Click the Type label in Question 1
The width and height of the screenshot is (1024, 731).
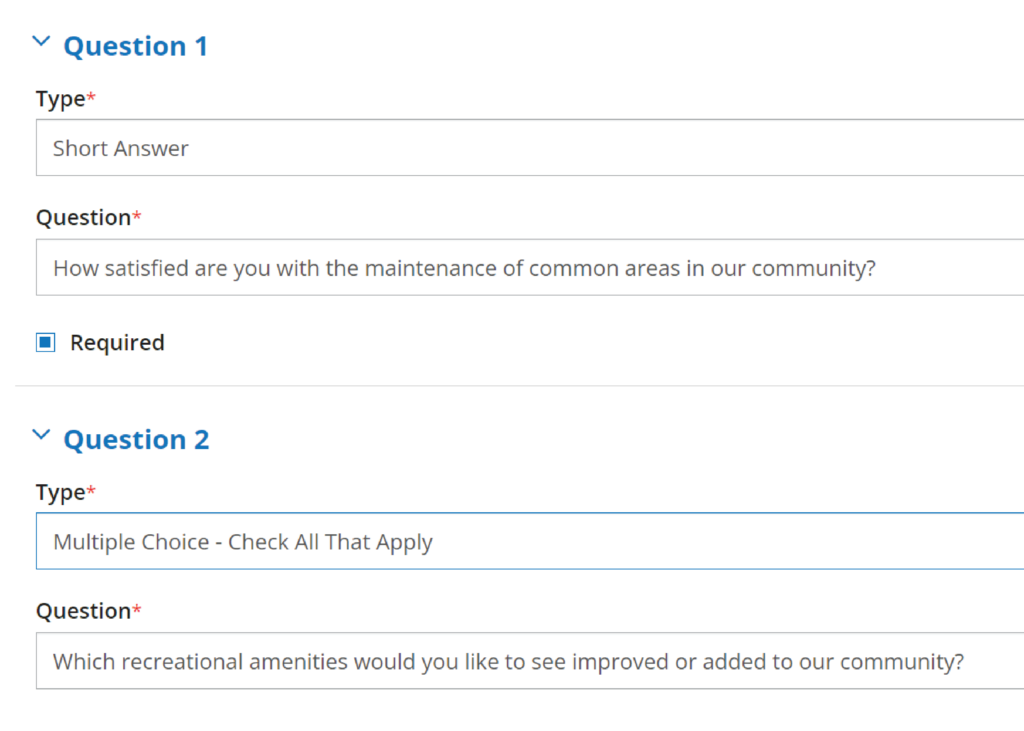coord(61,99)
